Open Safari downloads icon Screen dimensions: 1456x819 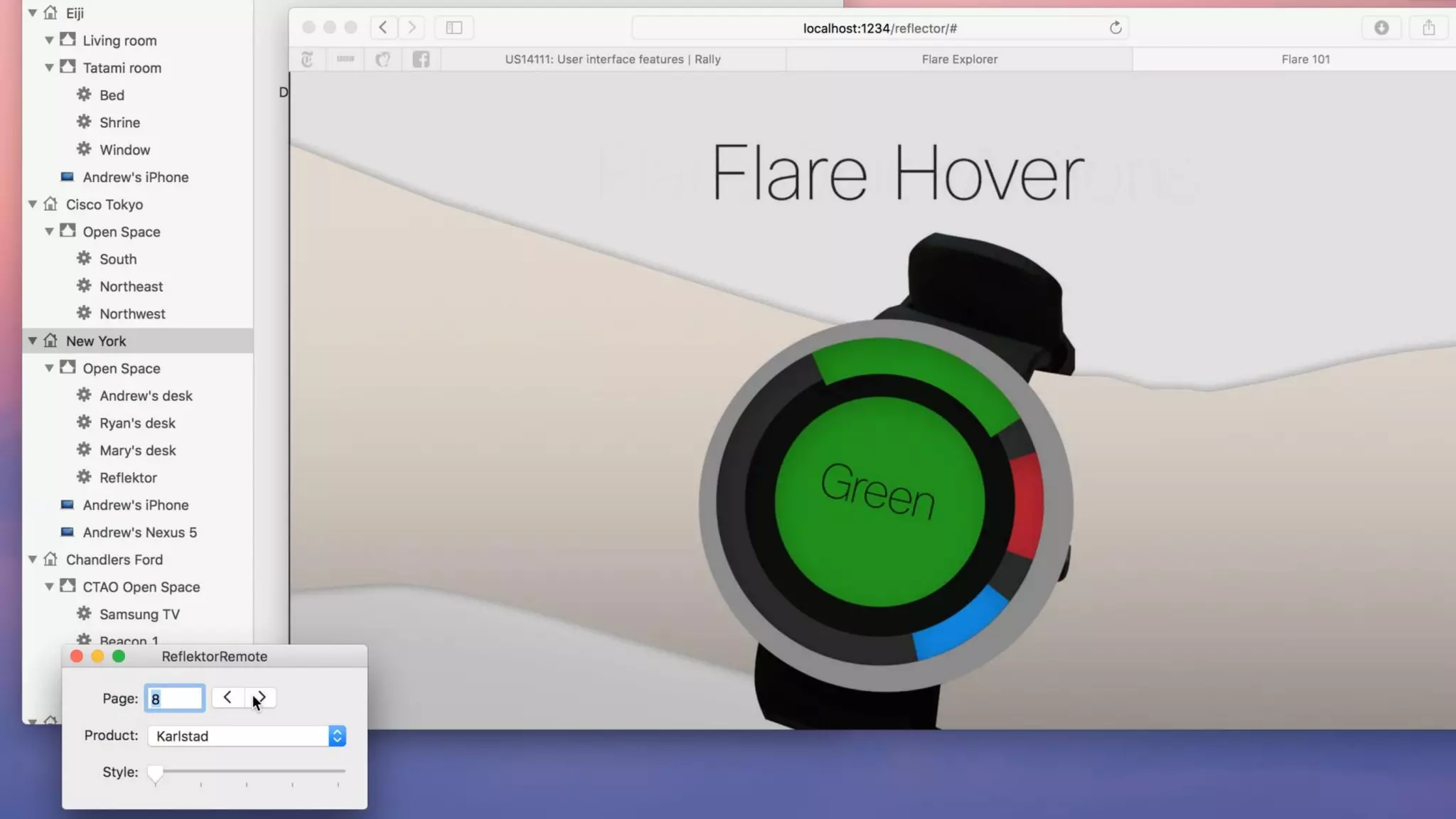(1381, 28)
